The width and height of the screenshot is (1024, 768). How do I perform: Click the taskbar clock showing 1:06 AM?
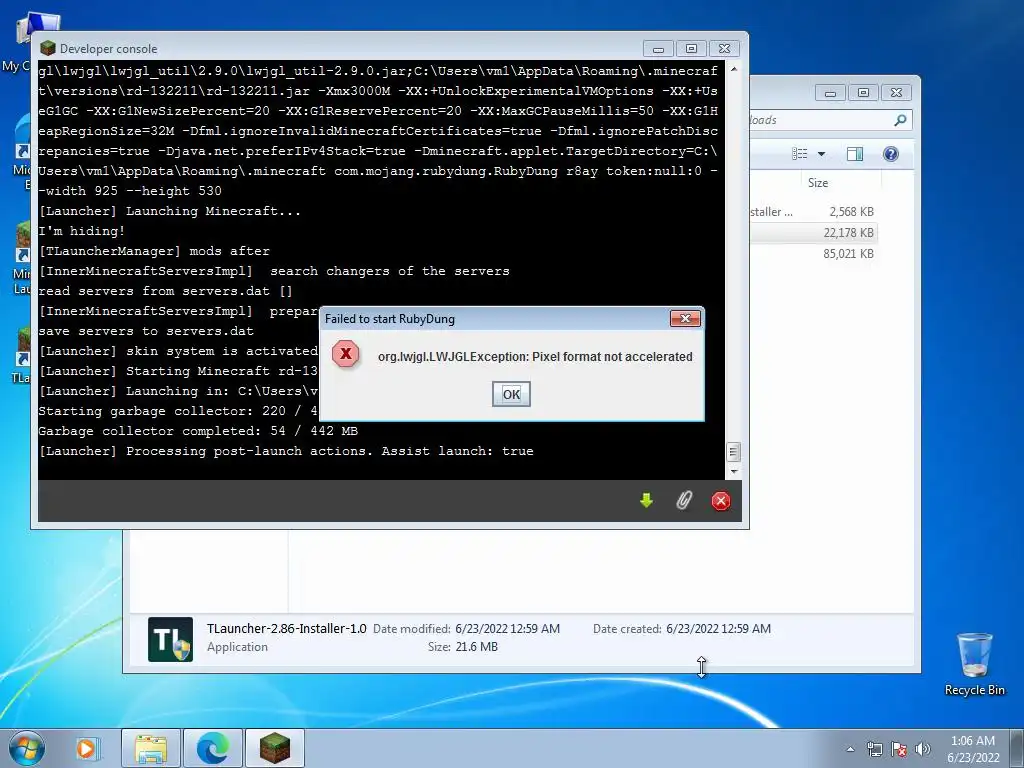click(x=973, y=748)
